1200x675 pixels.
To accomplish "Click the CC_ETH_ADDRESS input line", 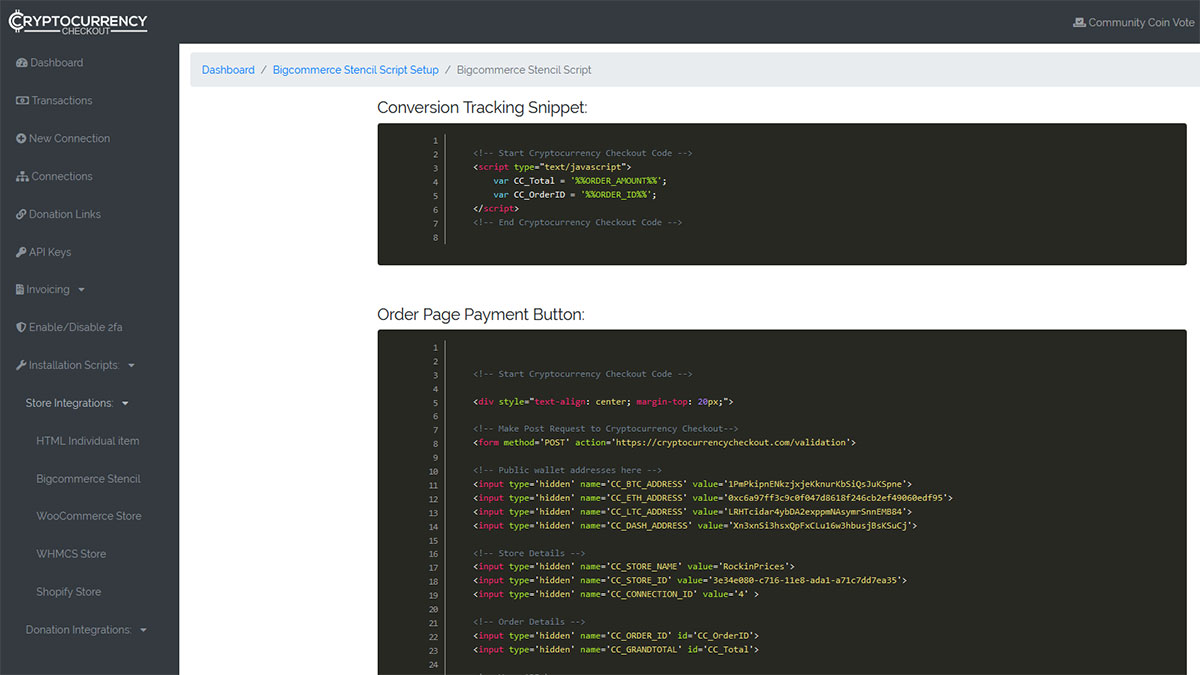I will pyautogui.click(x=713, y=498).
